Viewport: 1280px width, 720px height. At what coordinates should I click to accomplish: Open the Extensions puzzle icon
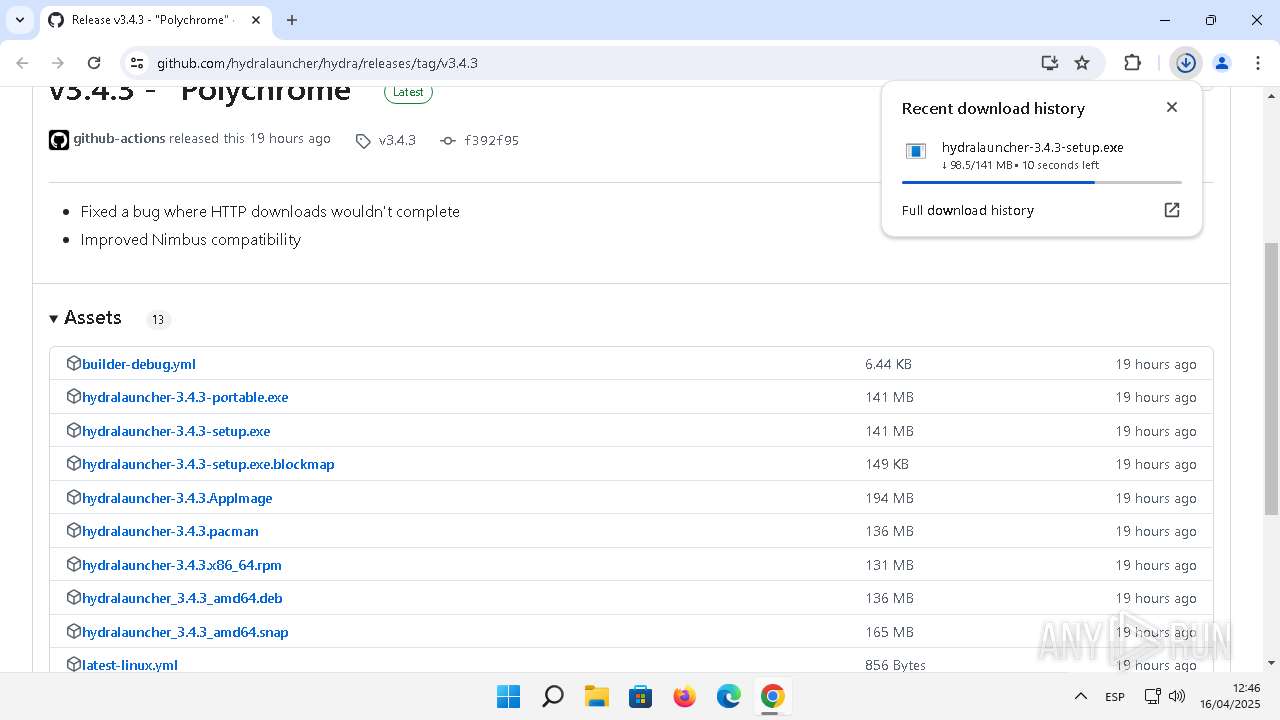coord(1132,63)
